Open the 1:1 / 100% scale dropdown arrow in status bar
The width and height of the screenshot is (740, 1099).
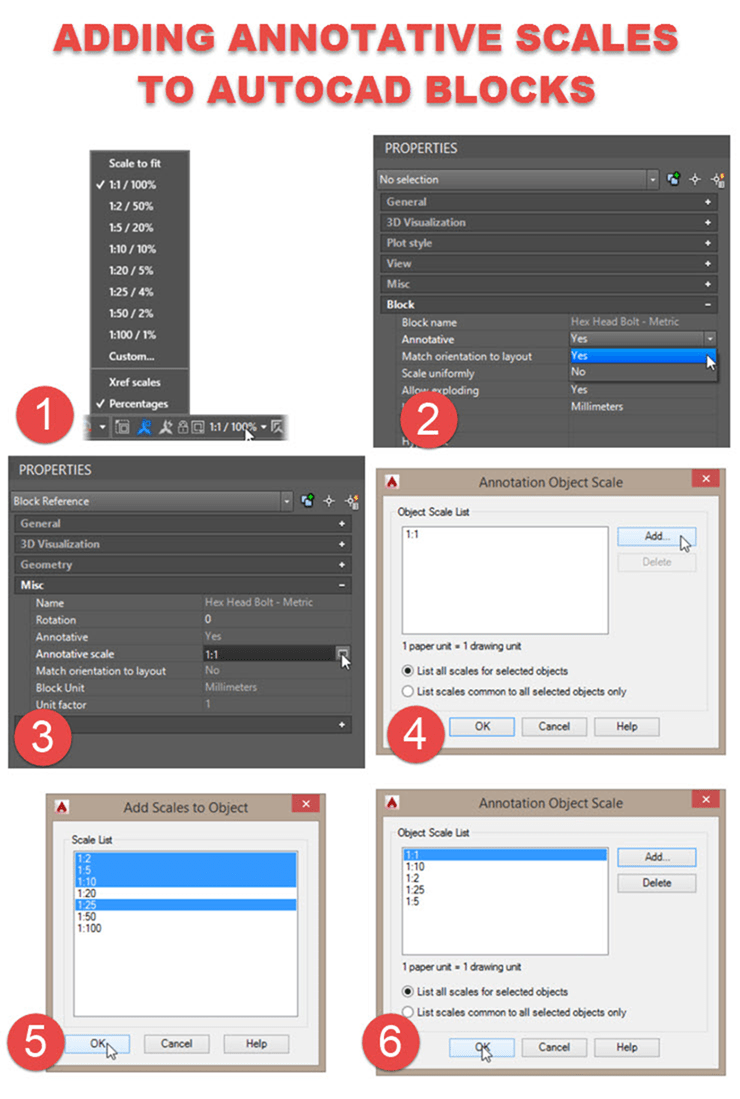click(263, 427)
